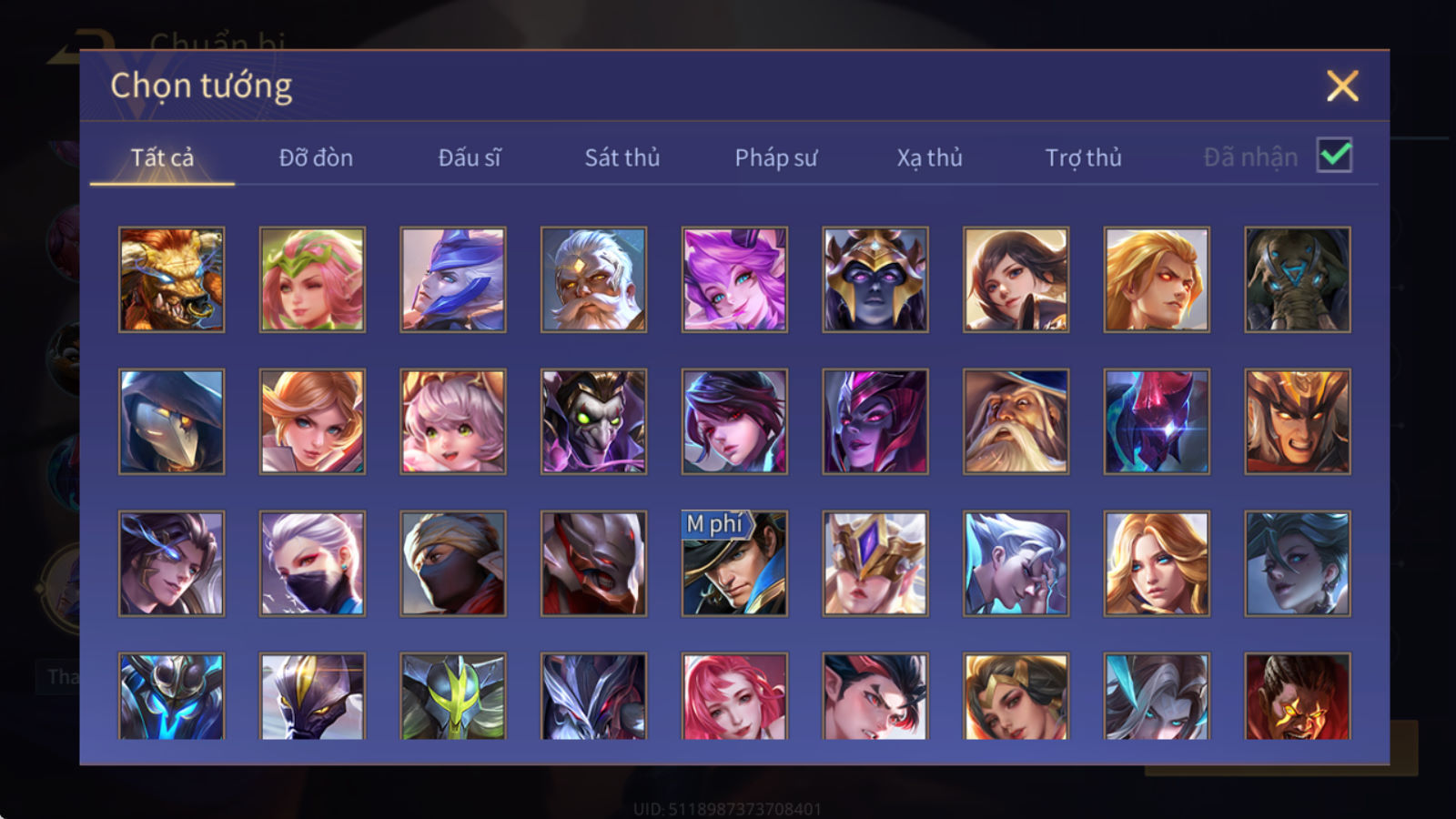The image size is (1456, 819).
Task: Open the Trợ thủ tab
Action: (1083, 157)
